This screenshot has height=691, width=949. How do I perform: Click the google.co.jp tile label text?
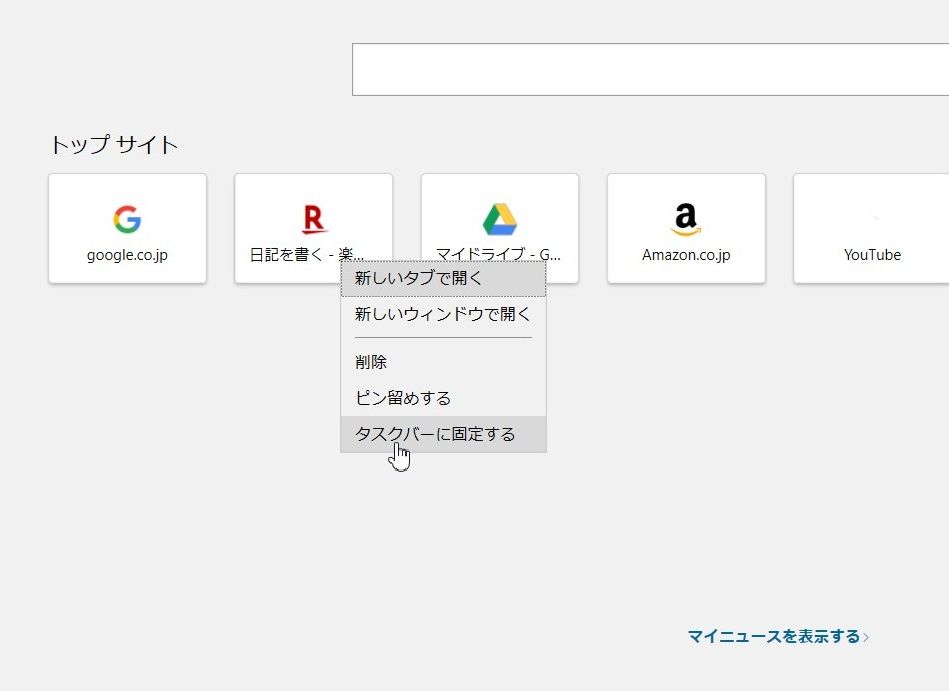coord(127,254)
